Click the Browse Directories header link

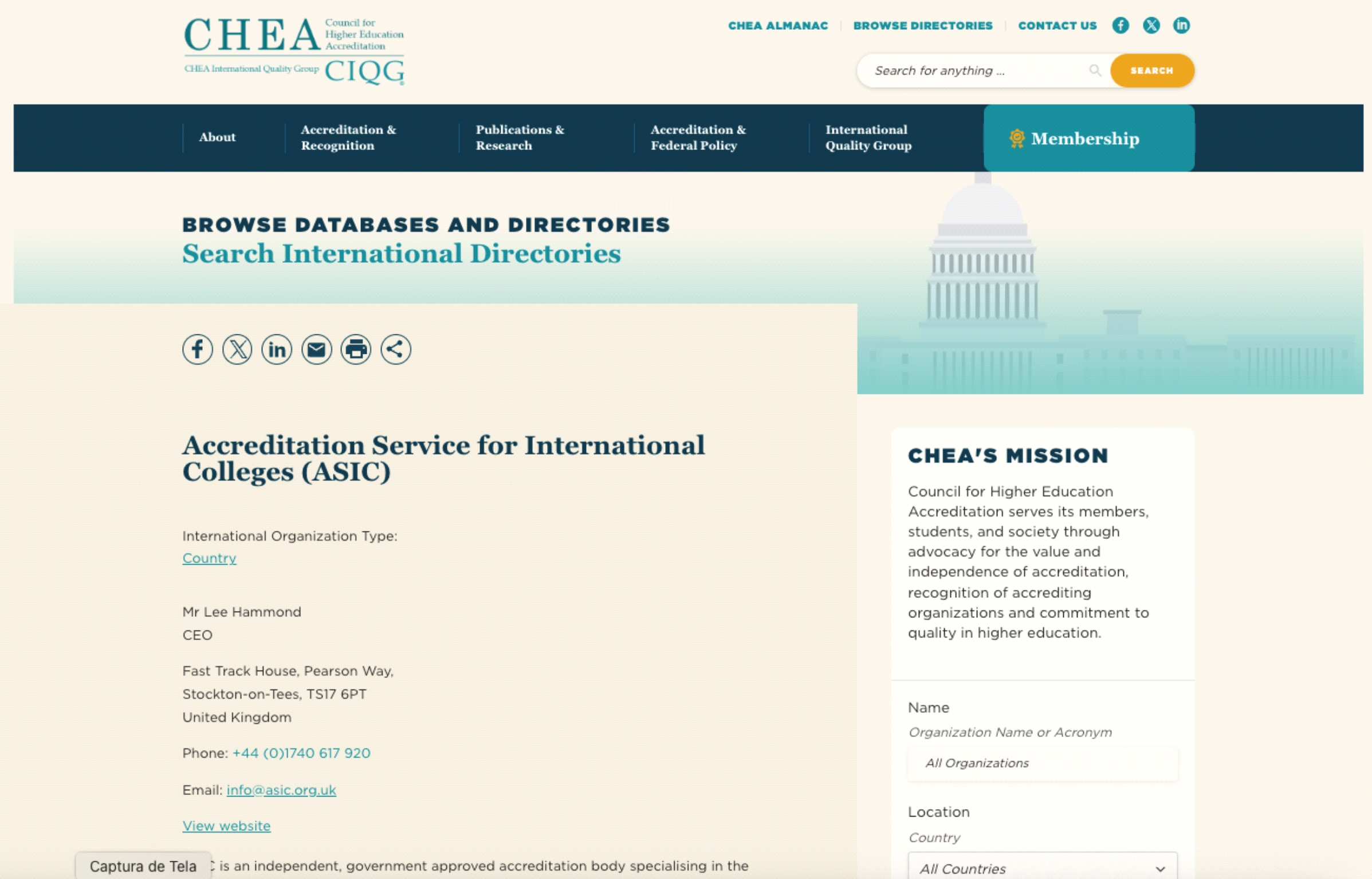[922, 26]
